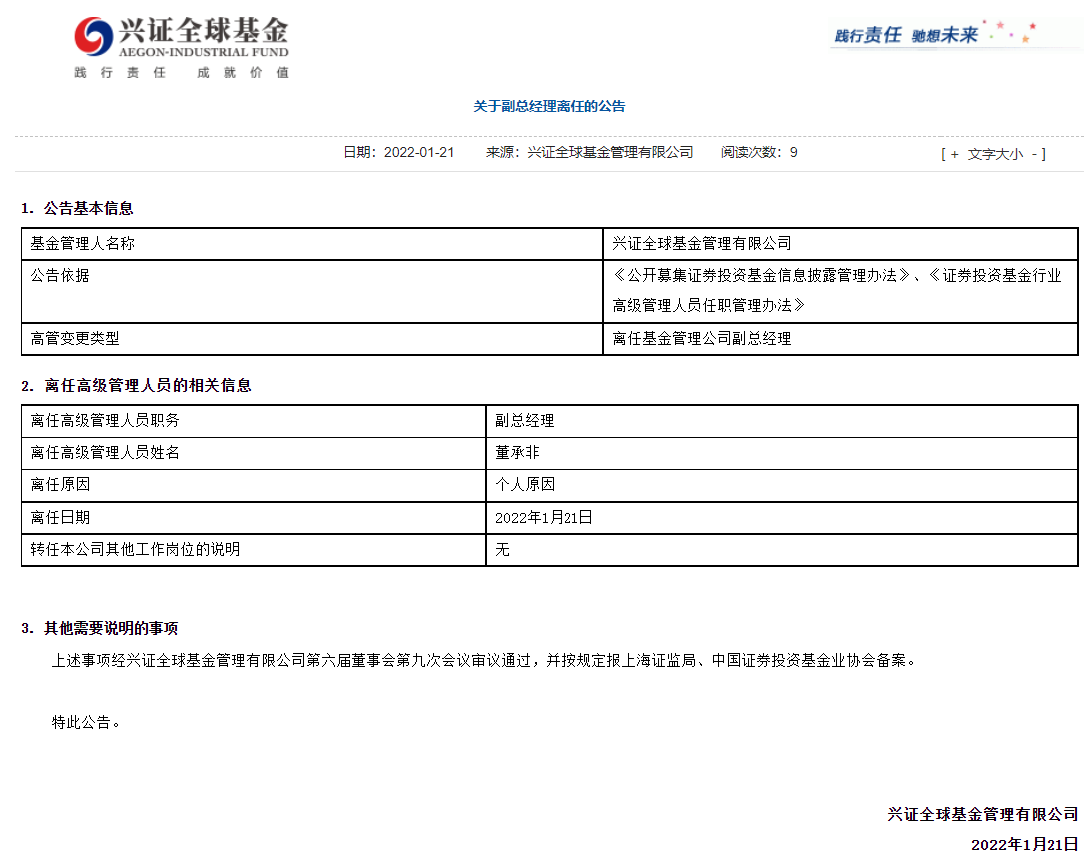The width and height of the screenshot is (1090, 867).
Task: Select table cell 公告依据
Action: 312,291
